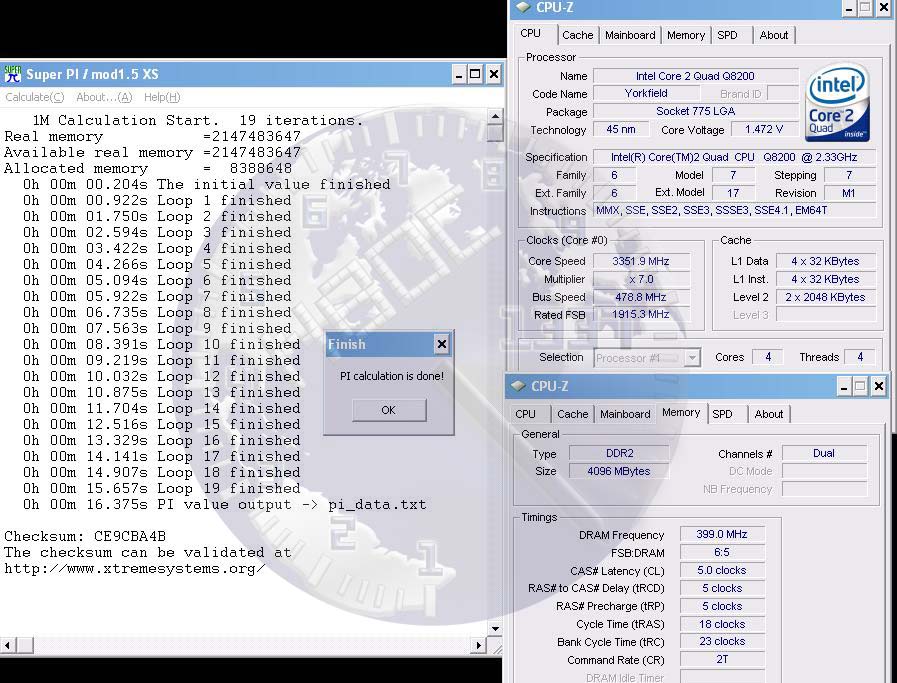Image resolution: width=897 pixels, height=683 pixels.
Task: Click the Multiplier value x 7.0
Action: click(641, 279)
